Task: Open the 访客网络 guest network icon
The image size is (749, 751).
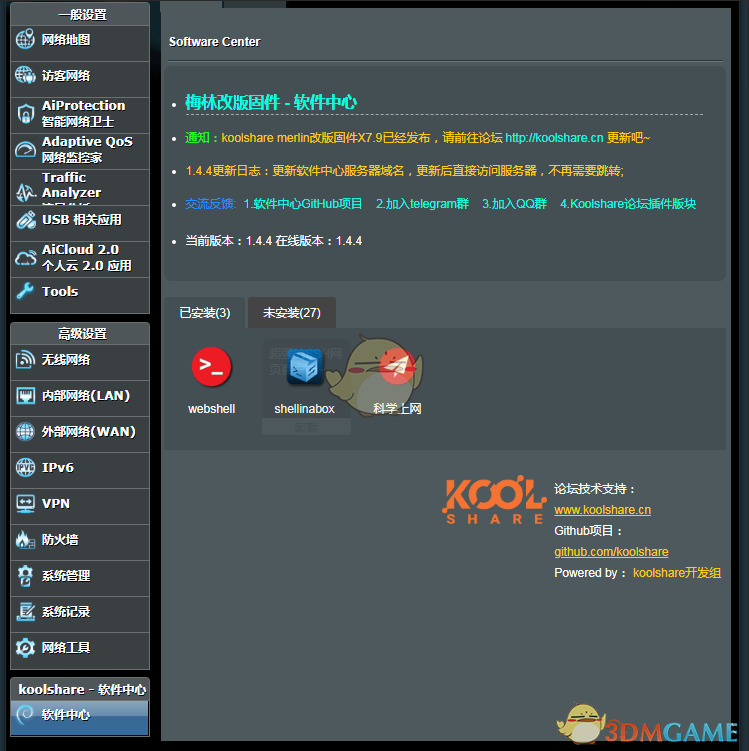Action: [x=25, y=76]
